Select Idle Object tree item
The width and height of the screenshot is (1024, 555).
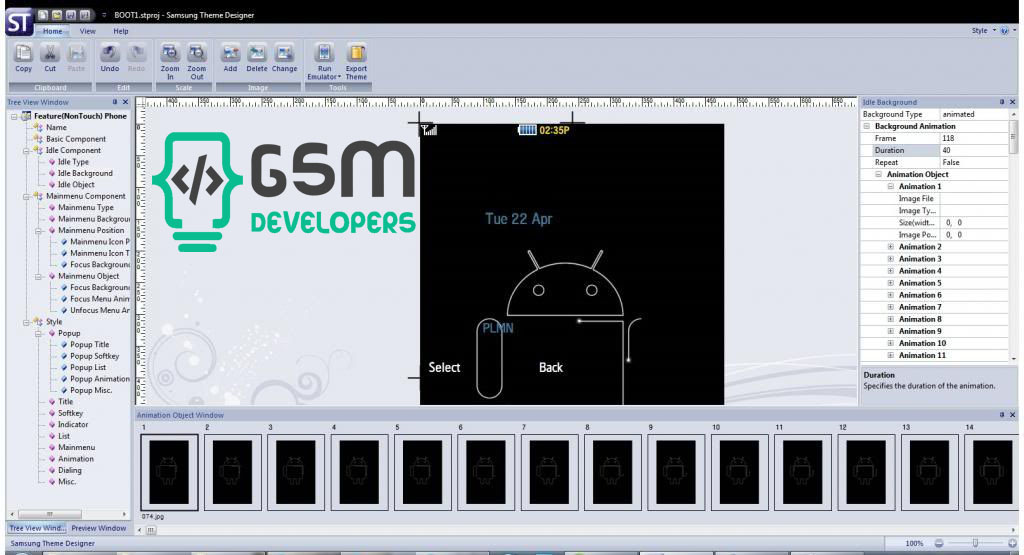76,185
